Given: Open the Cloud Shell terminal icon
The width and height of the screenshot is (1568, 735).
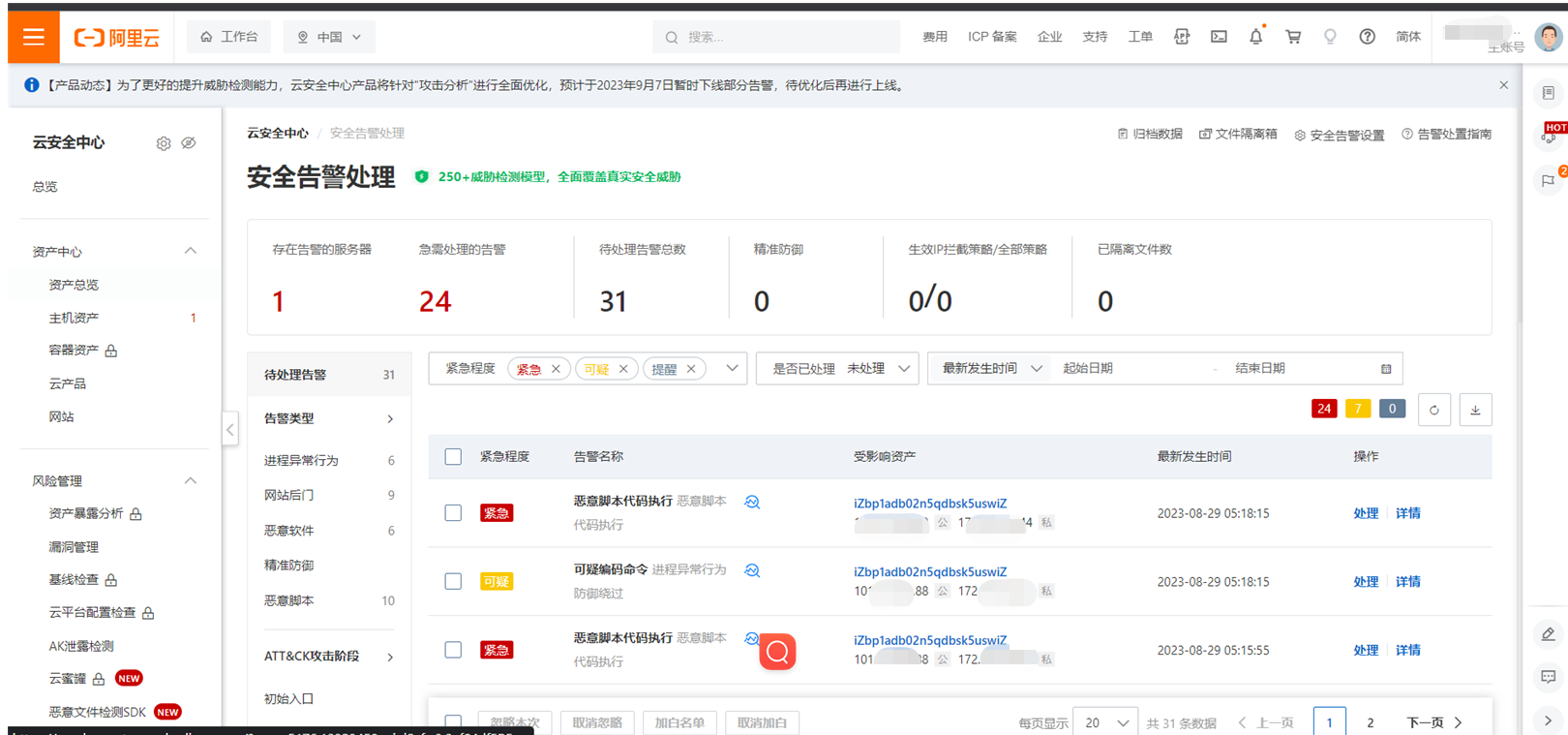Looking at the screenshot, I should point(1219,37).
